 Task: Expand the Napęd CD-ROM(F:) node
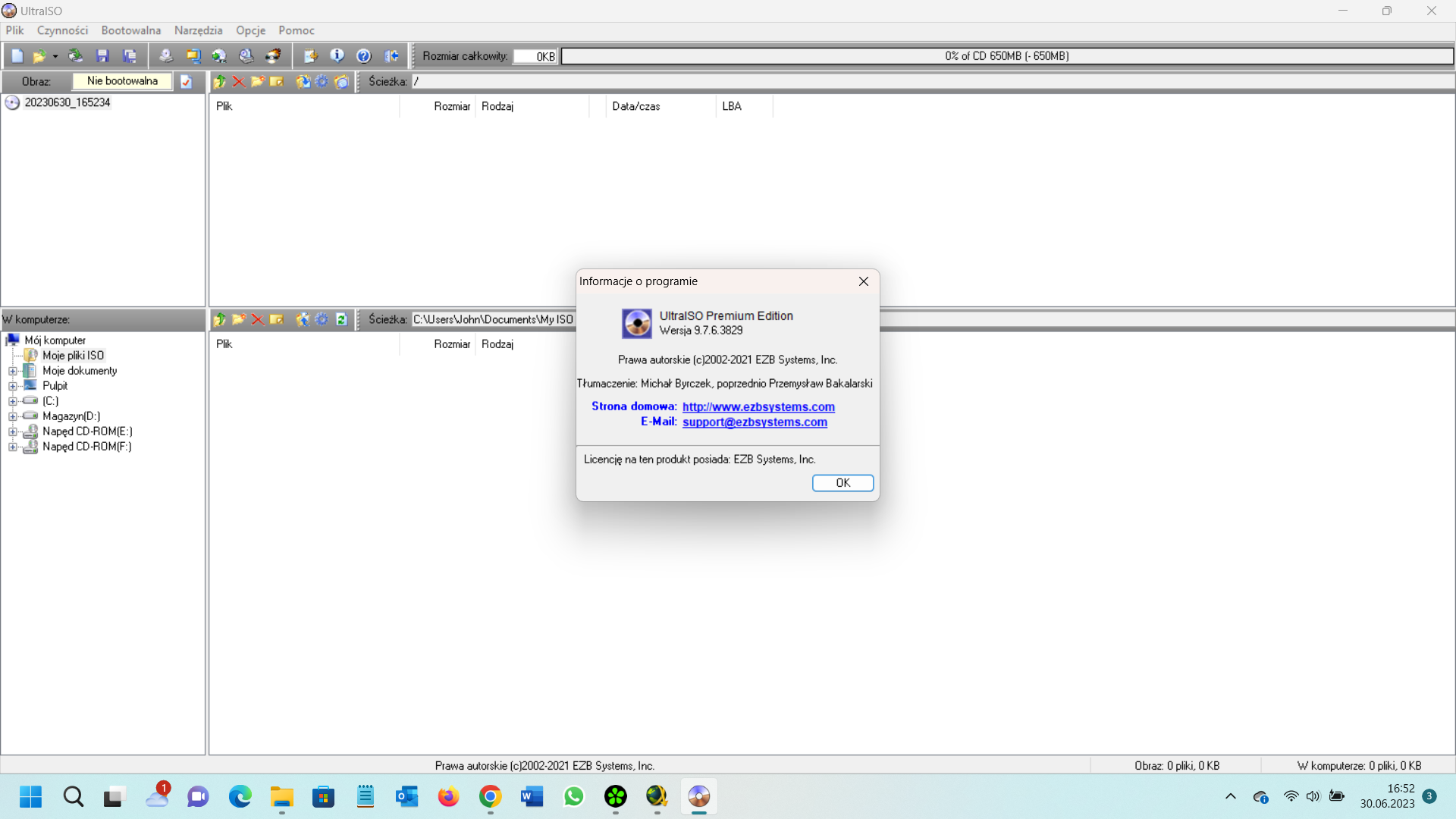point(12,447)
